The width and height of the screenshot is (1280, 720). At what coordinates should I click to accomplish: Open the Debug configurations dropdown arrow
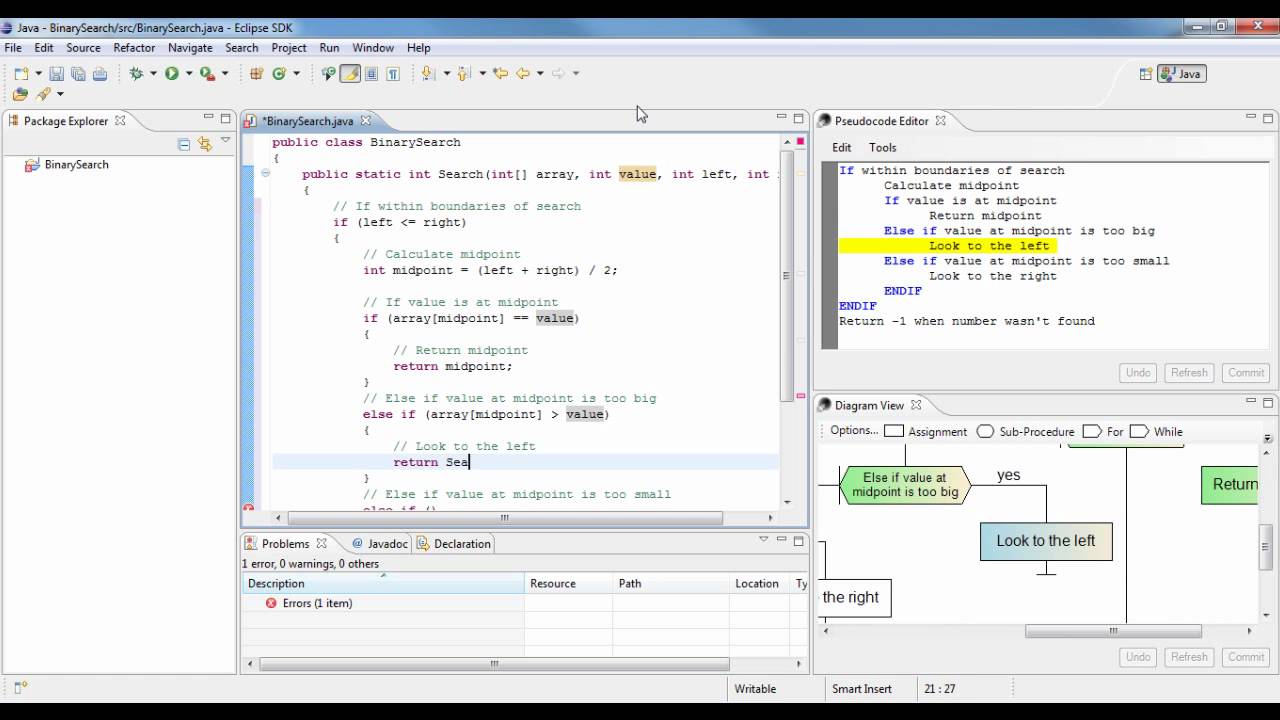pos(153,73)
